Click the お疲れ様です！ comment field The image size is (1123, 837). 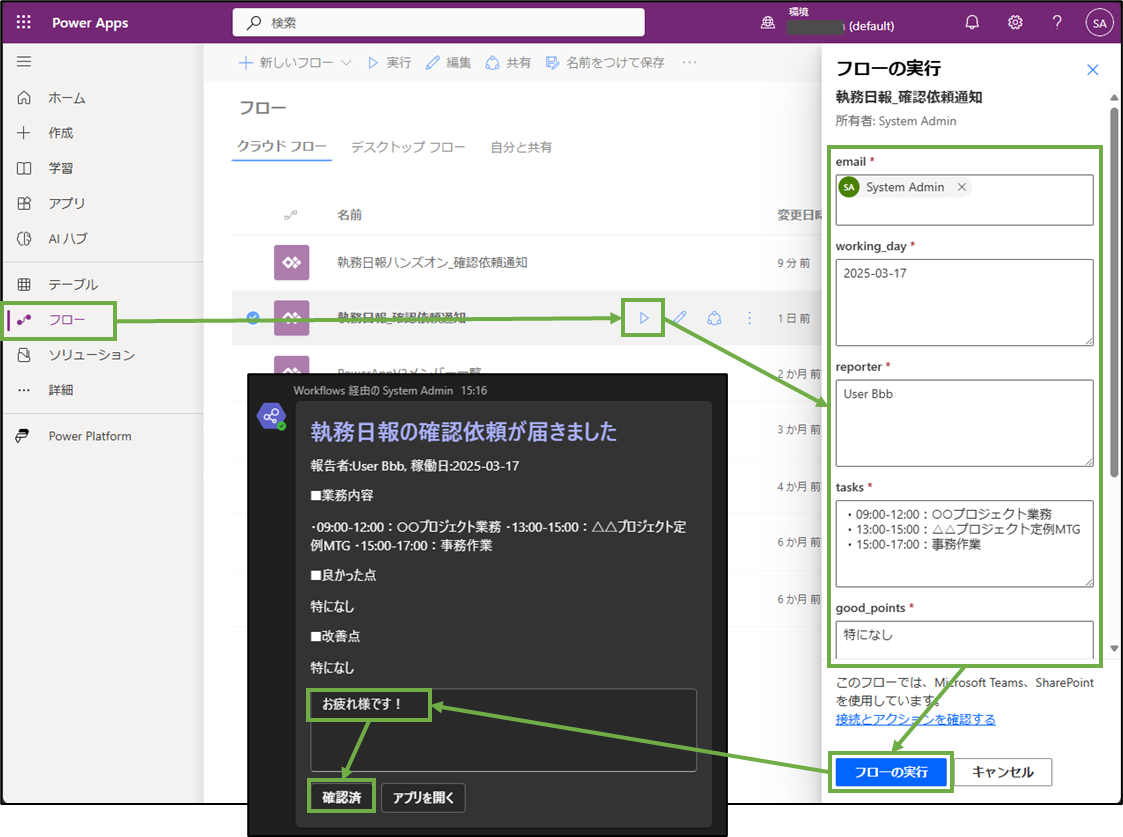point(503,730)
